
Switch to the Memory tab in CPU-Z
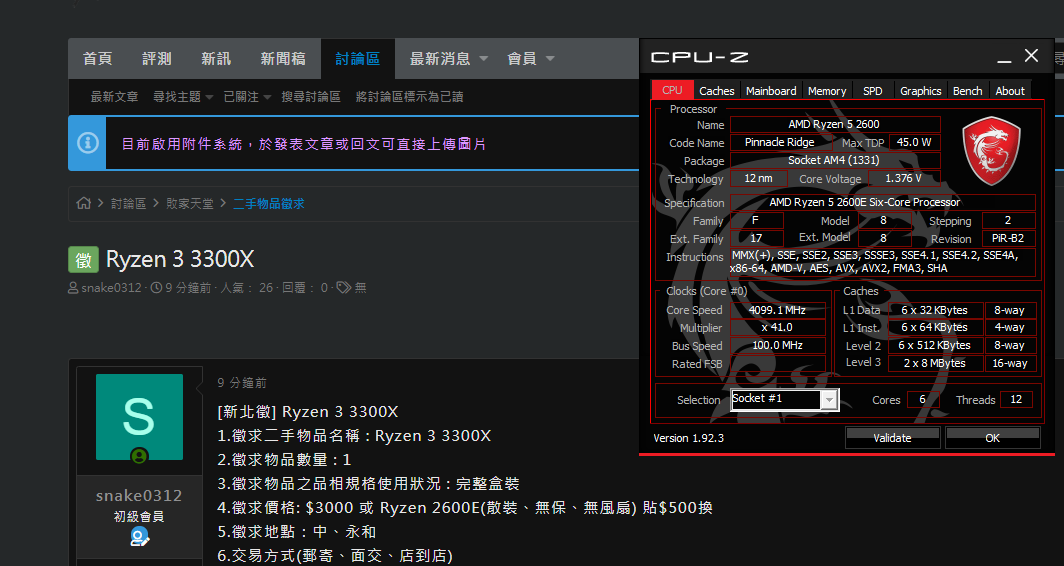[x=826, y=91]
